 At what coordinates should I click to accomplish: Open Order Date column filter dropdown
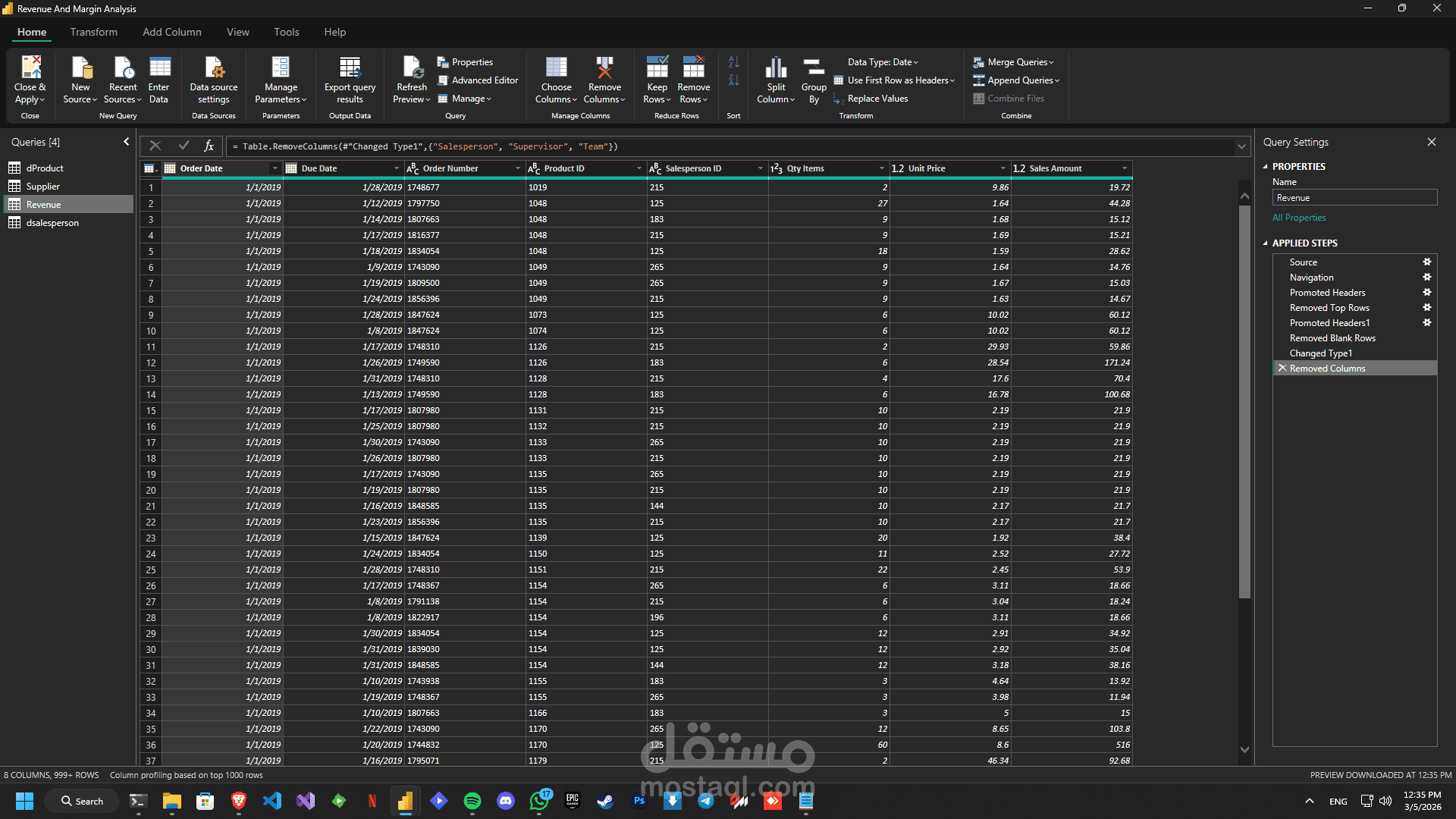click(x=275, y=168)
